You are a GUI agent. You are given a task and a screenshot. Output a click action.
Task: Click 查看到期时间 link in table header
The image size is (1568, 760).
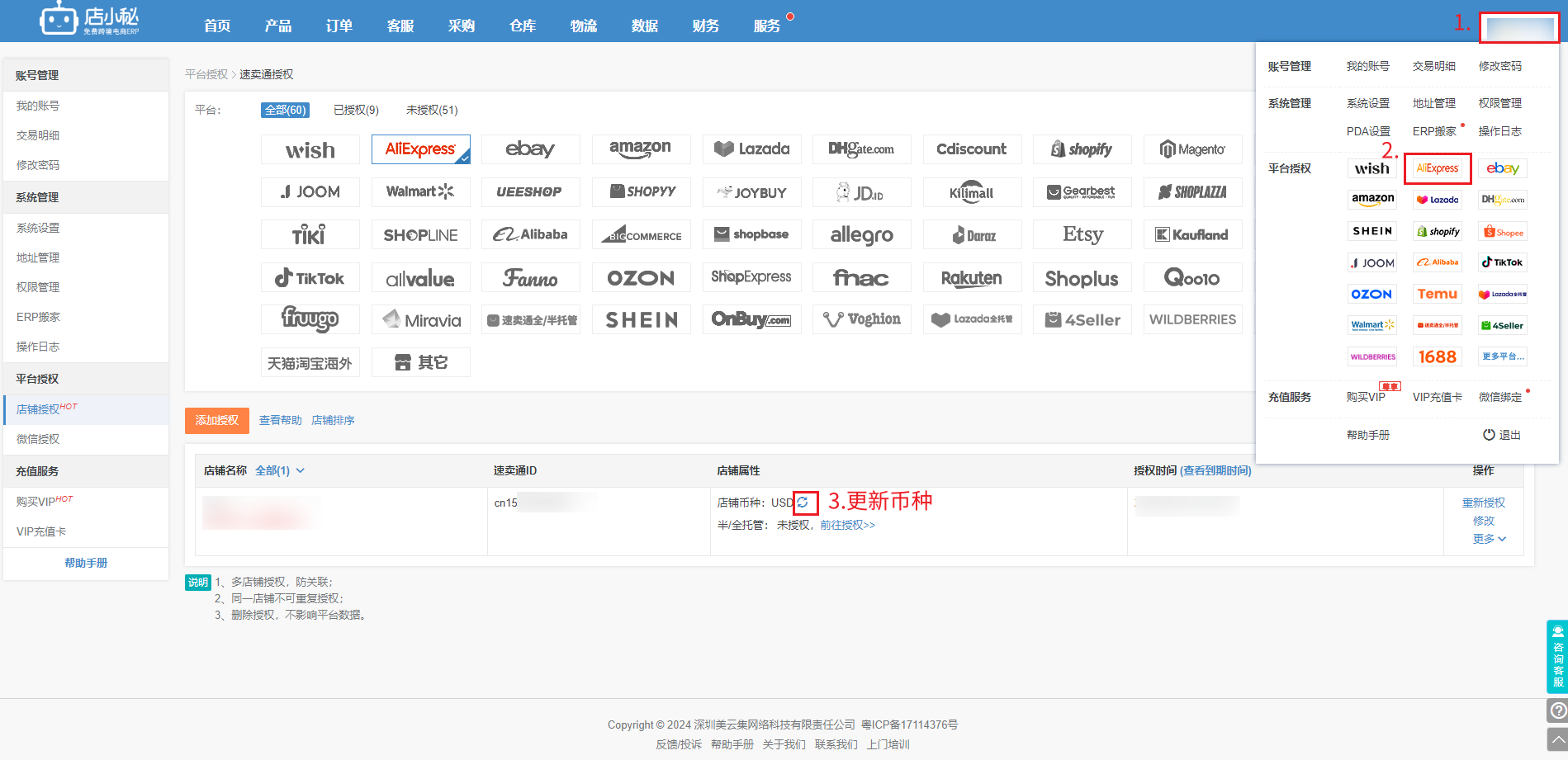(x=1215, y=470)
